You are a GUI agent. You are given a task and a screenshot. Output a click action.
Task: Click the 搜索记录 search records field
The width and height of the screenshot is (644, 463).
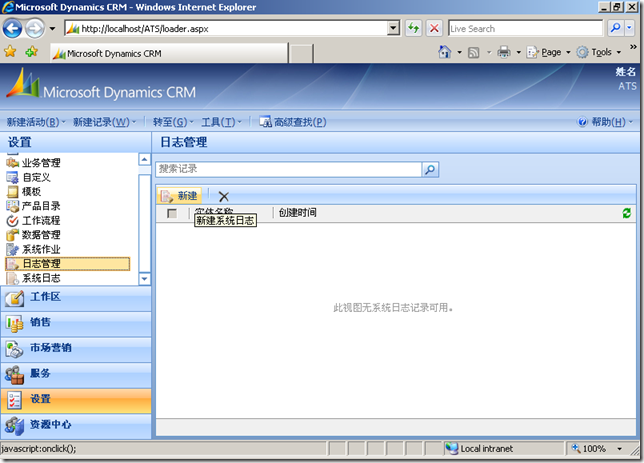pos(289,169)
